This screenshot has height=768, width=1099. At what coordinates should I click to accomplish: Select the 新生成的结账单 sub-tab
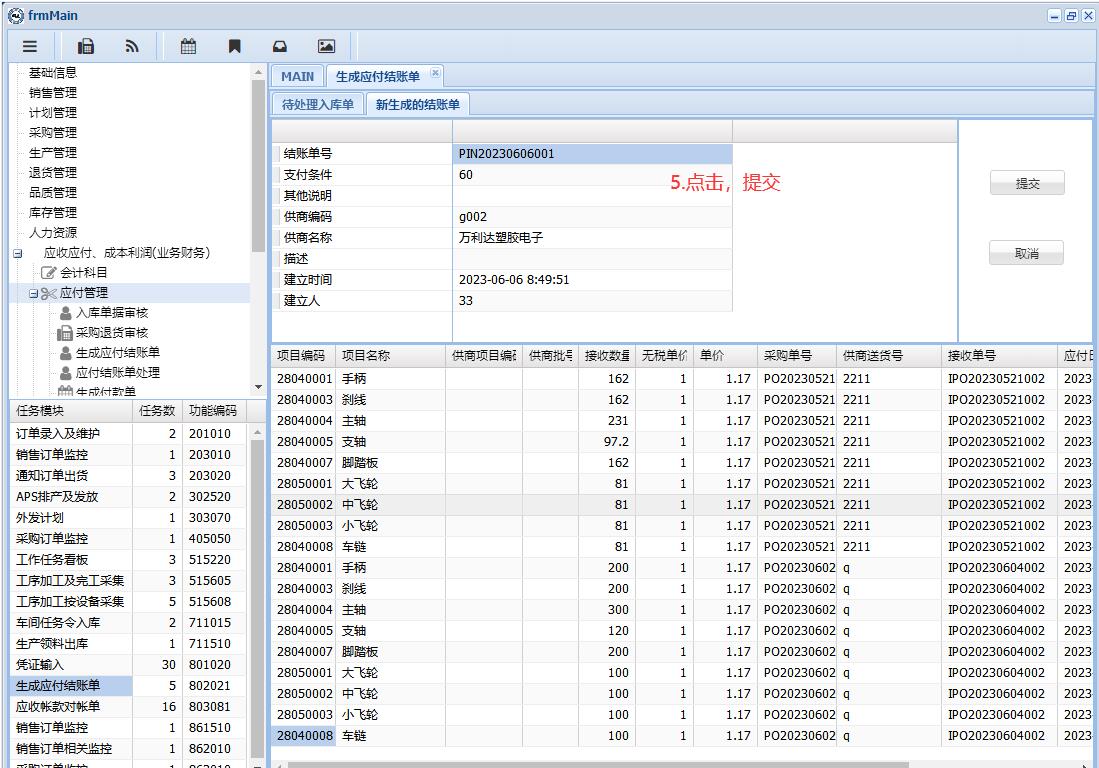[x=418, y=104]
